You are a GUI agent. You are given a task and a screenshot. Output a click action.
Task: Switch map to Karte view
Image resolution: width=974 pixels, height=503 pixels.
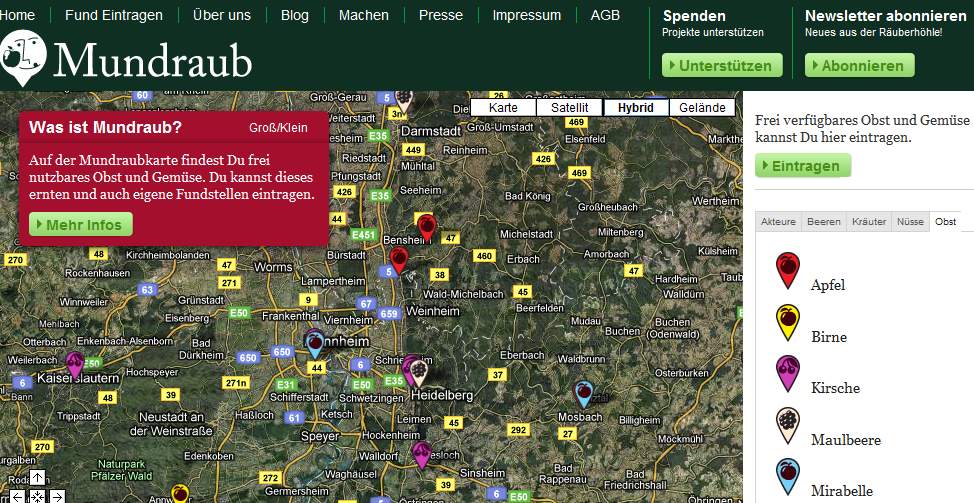503,108
